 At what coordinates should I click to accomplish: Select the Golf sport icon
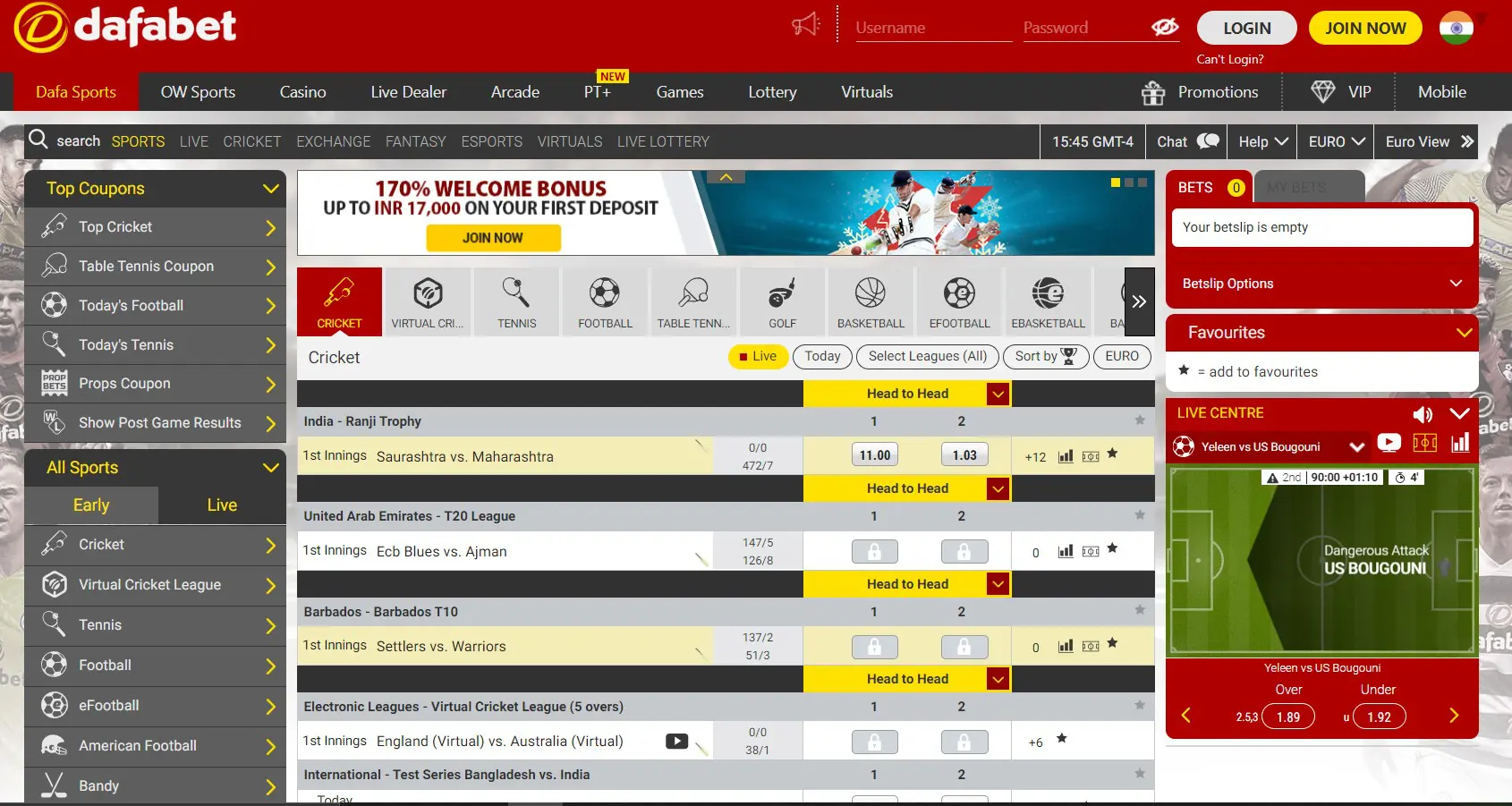click(x=782, y=301)
